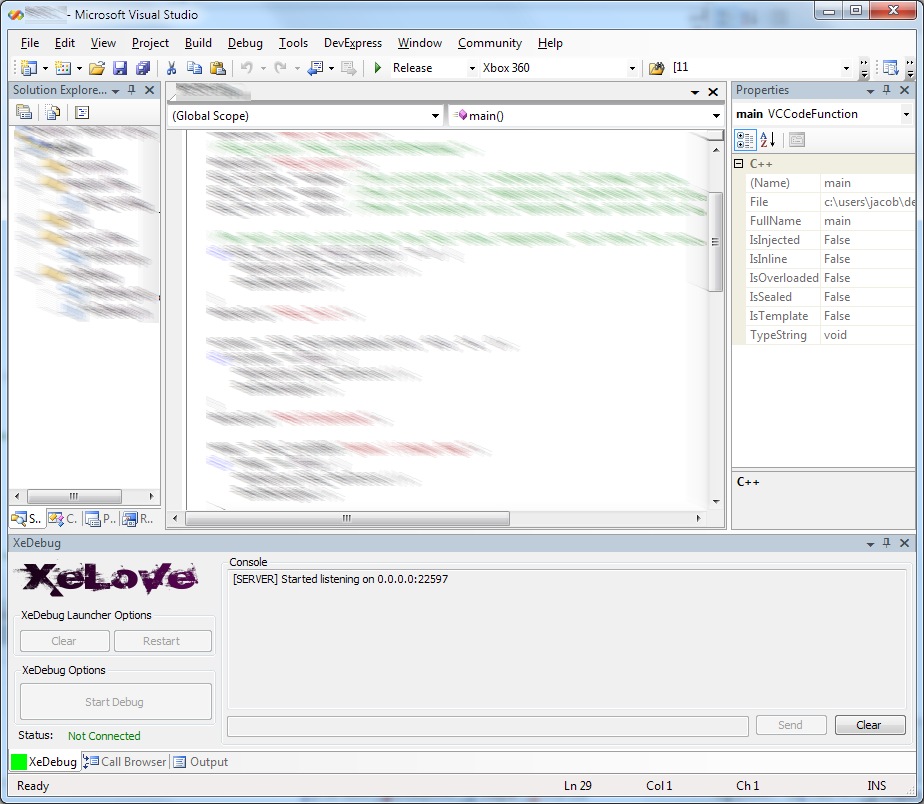Click the Open File folder icon
The height and width of the screenshot is (804, 924).
[97, 68]
